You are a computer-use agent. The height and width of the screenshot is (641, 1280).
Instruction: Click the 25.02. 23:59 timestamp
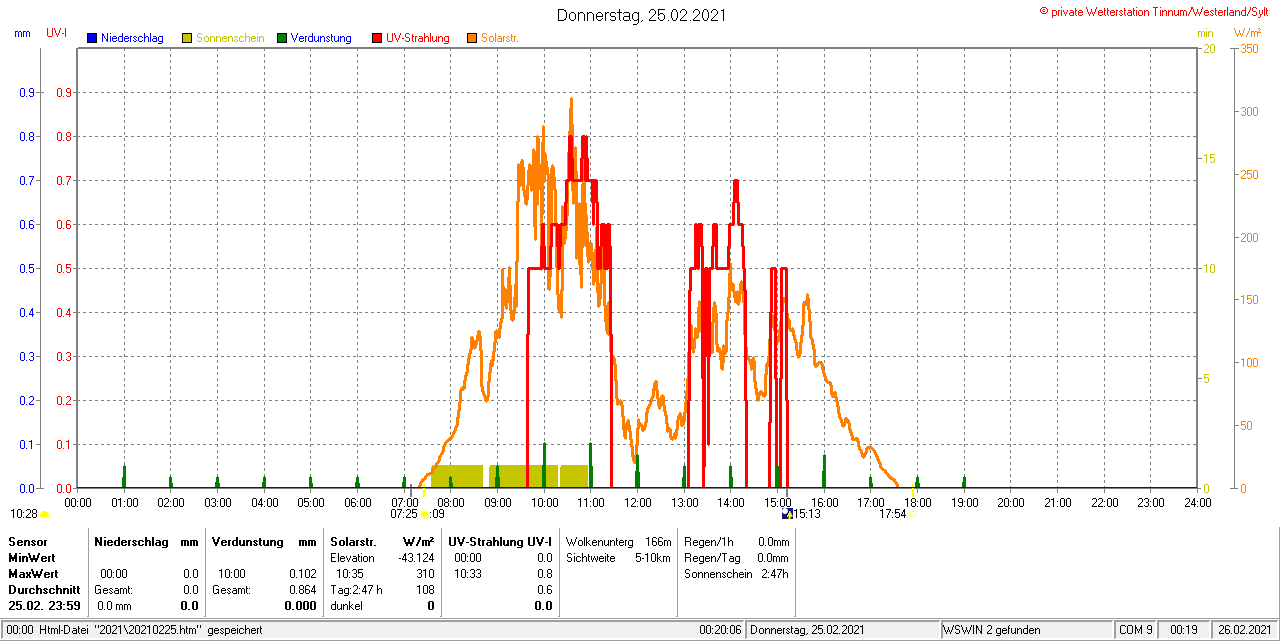pyautogui.click(x=44, y=606)
